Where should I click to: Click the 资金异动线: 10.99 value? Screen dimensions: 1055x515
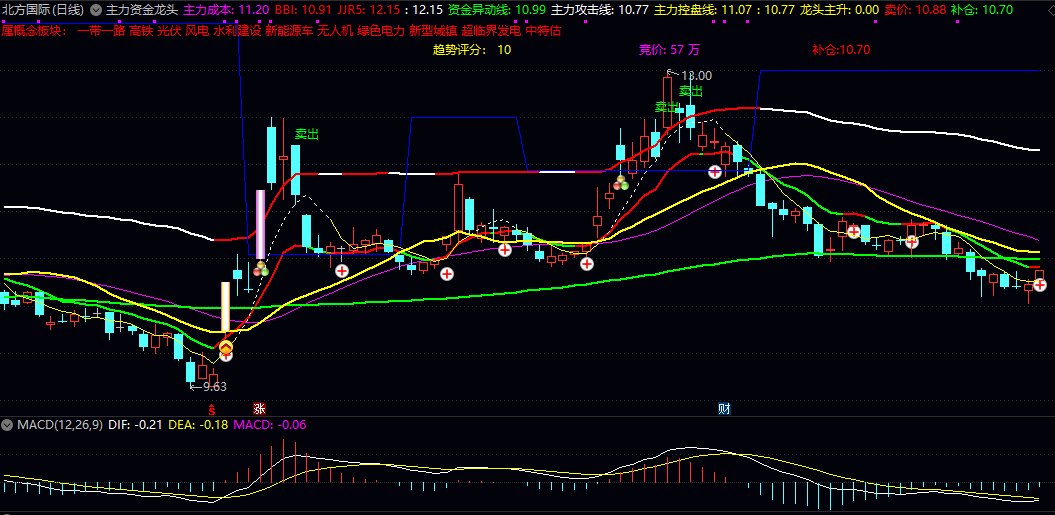tap(497, 10)
